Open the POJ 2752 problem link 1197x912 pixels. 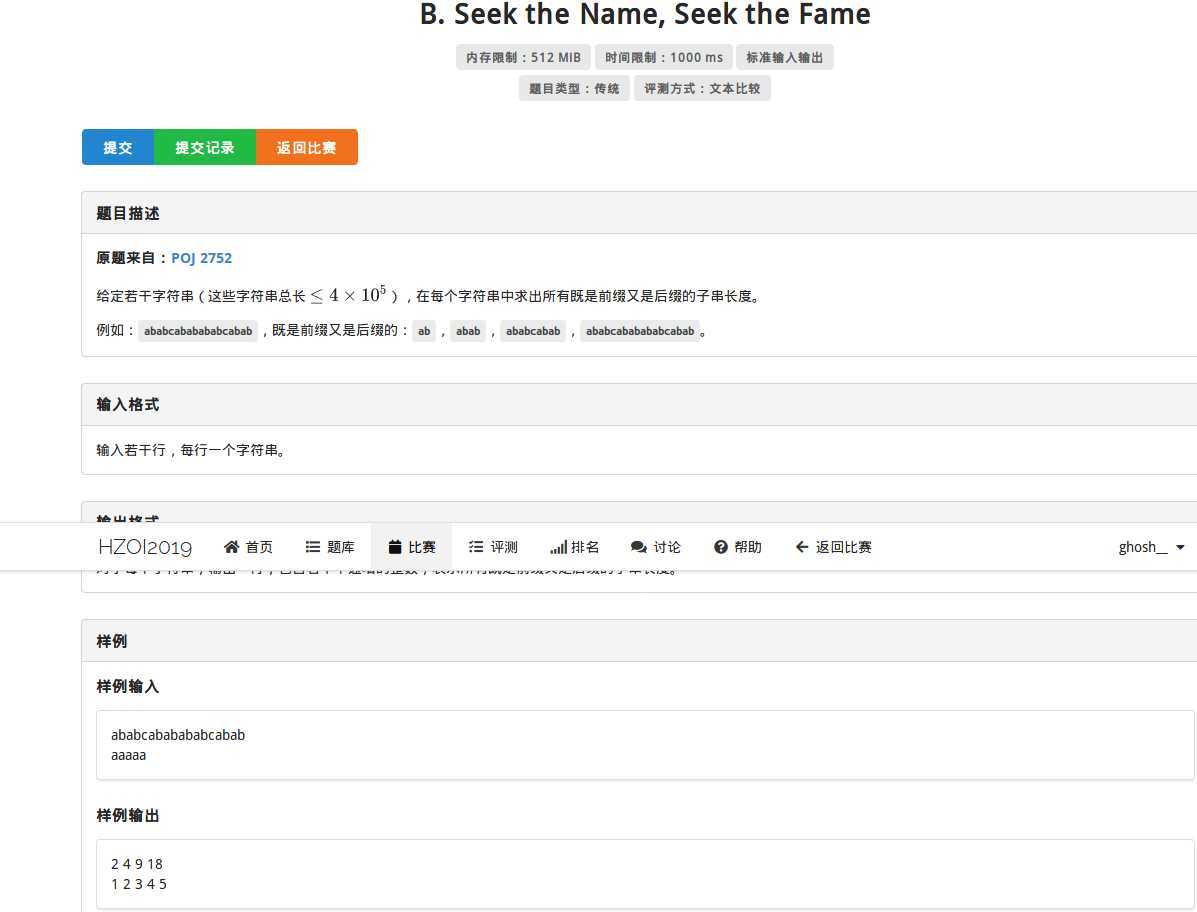[x=202, y=258]
